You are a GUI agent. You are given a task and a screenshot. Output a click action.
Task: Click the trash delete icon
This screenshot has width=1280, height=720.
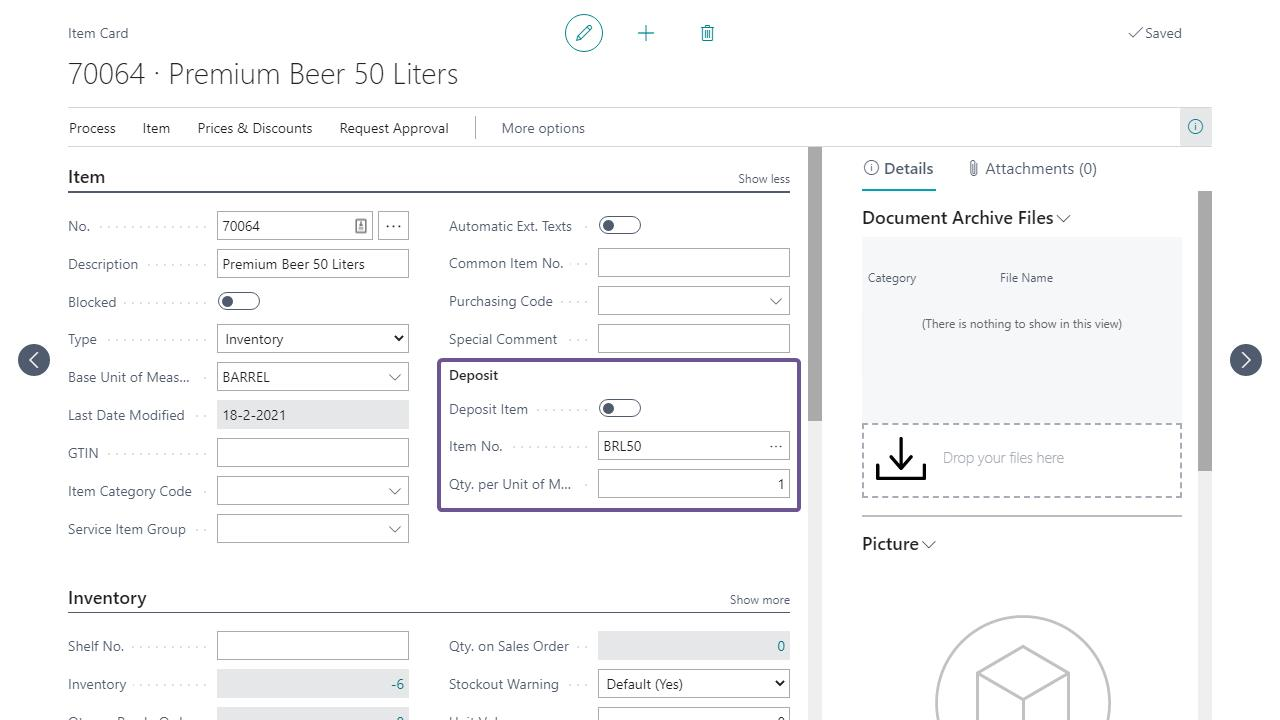(707, 33)
